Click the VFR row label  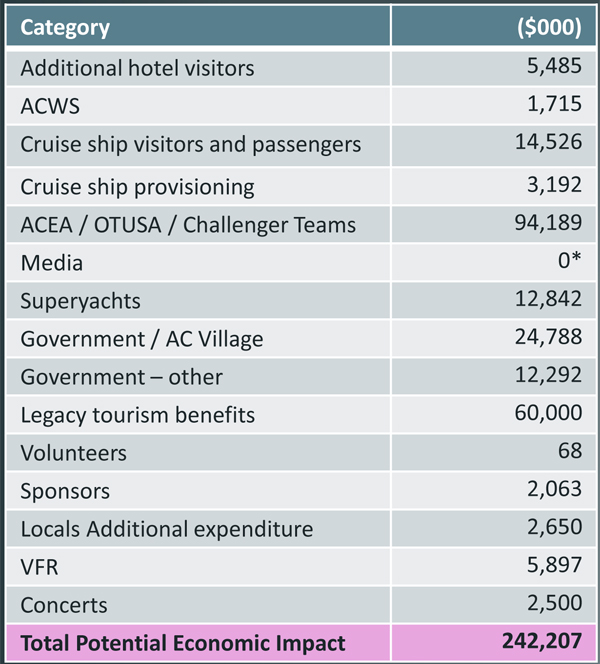point(39,567)
